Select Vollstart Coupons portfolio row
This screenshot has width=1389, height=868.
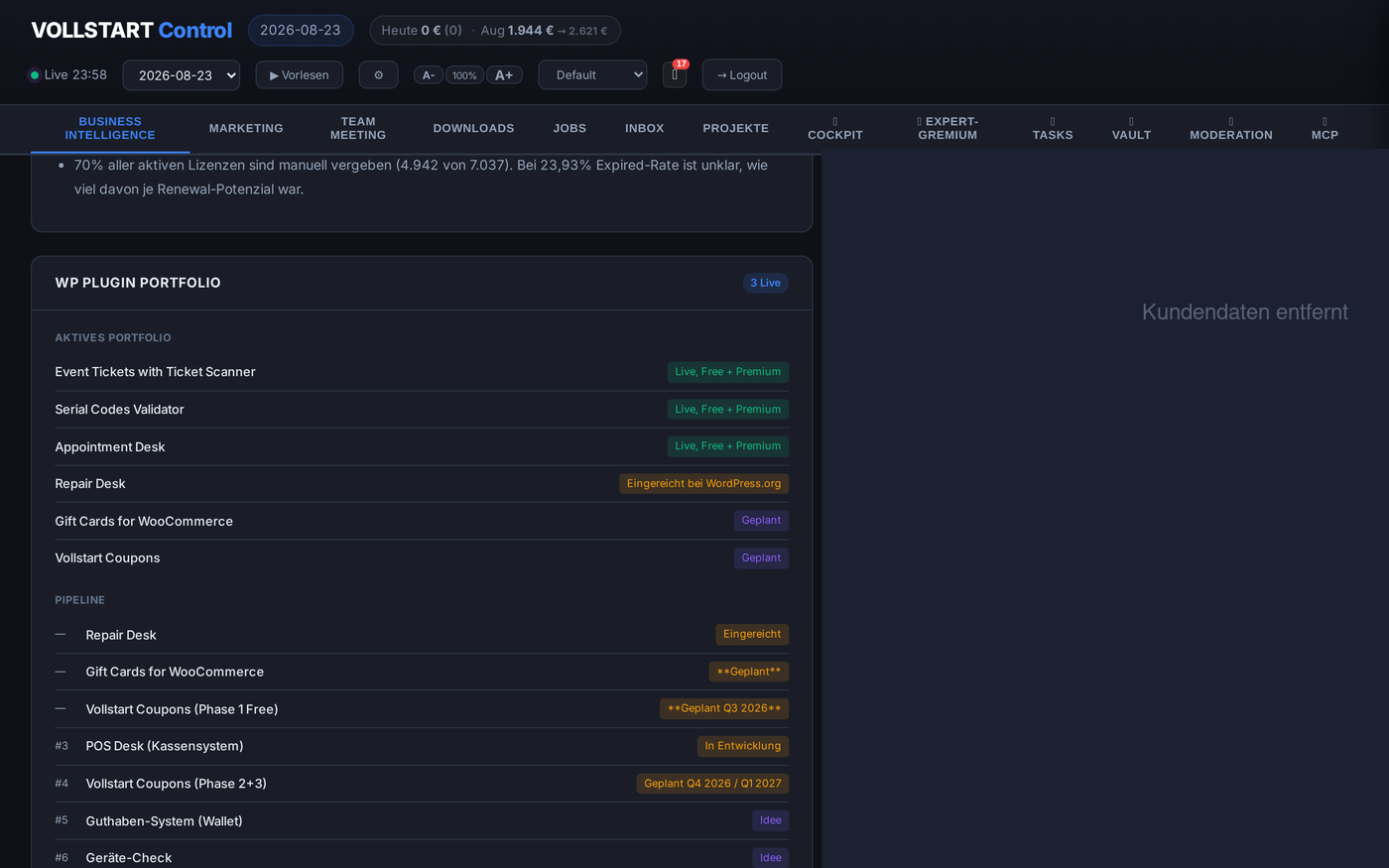(x=422, y=558)
